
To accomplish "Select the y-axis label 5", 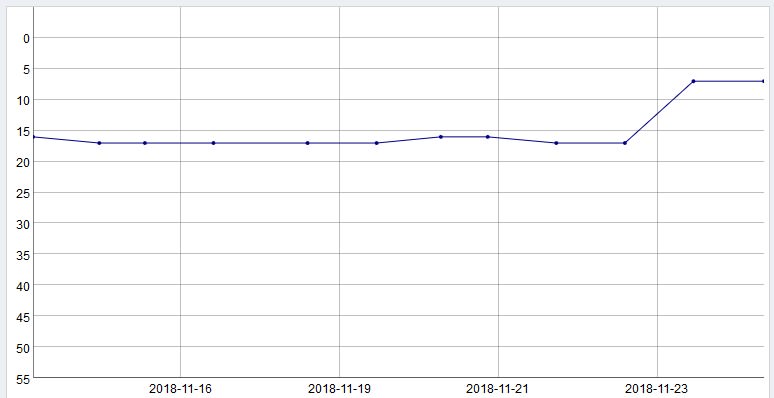I will [27, 69].
